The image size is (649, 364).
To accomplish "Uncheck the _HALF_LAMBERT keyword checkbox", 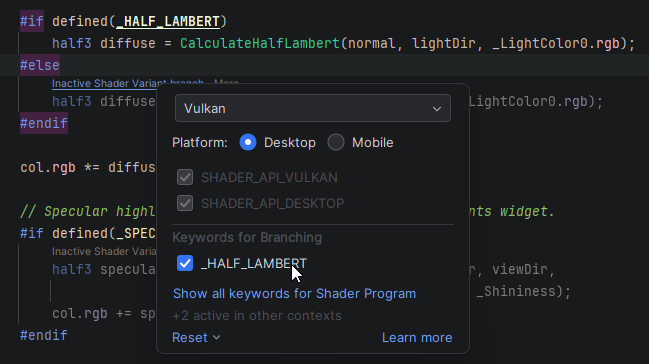I will 185,263.
